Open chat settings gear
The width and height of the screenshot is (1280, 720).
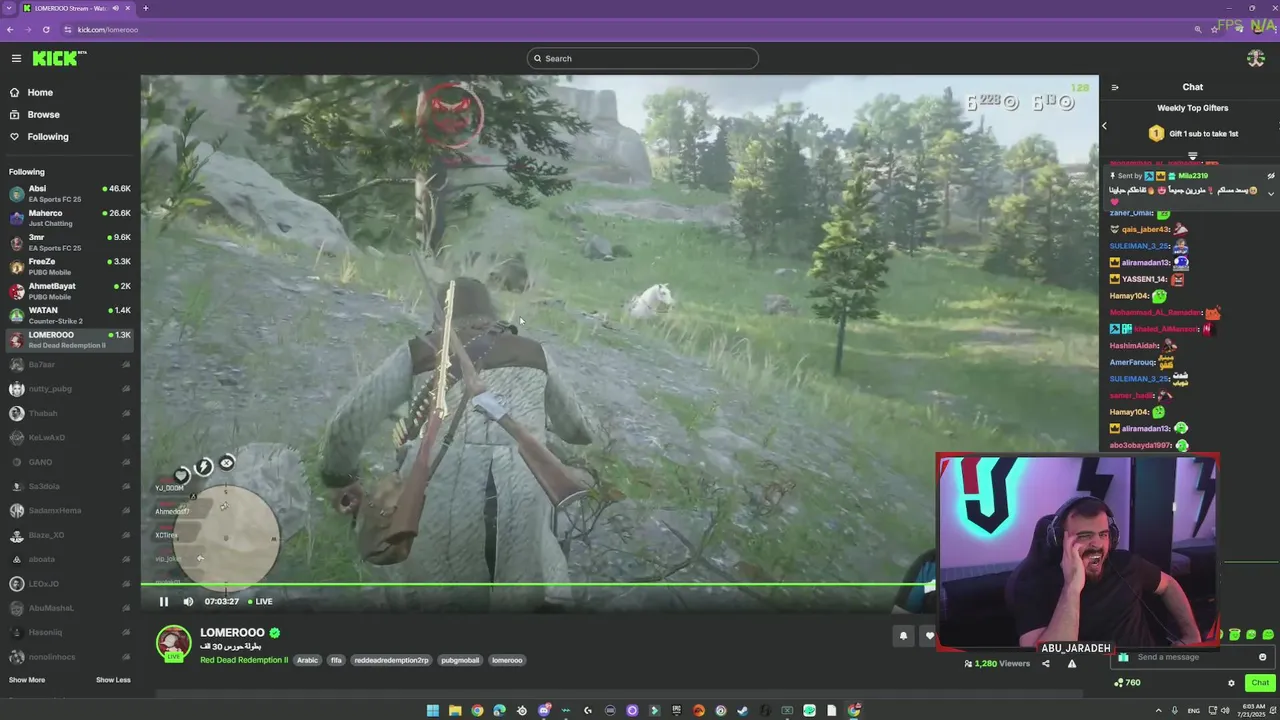(x=1231, y=683)
